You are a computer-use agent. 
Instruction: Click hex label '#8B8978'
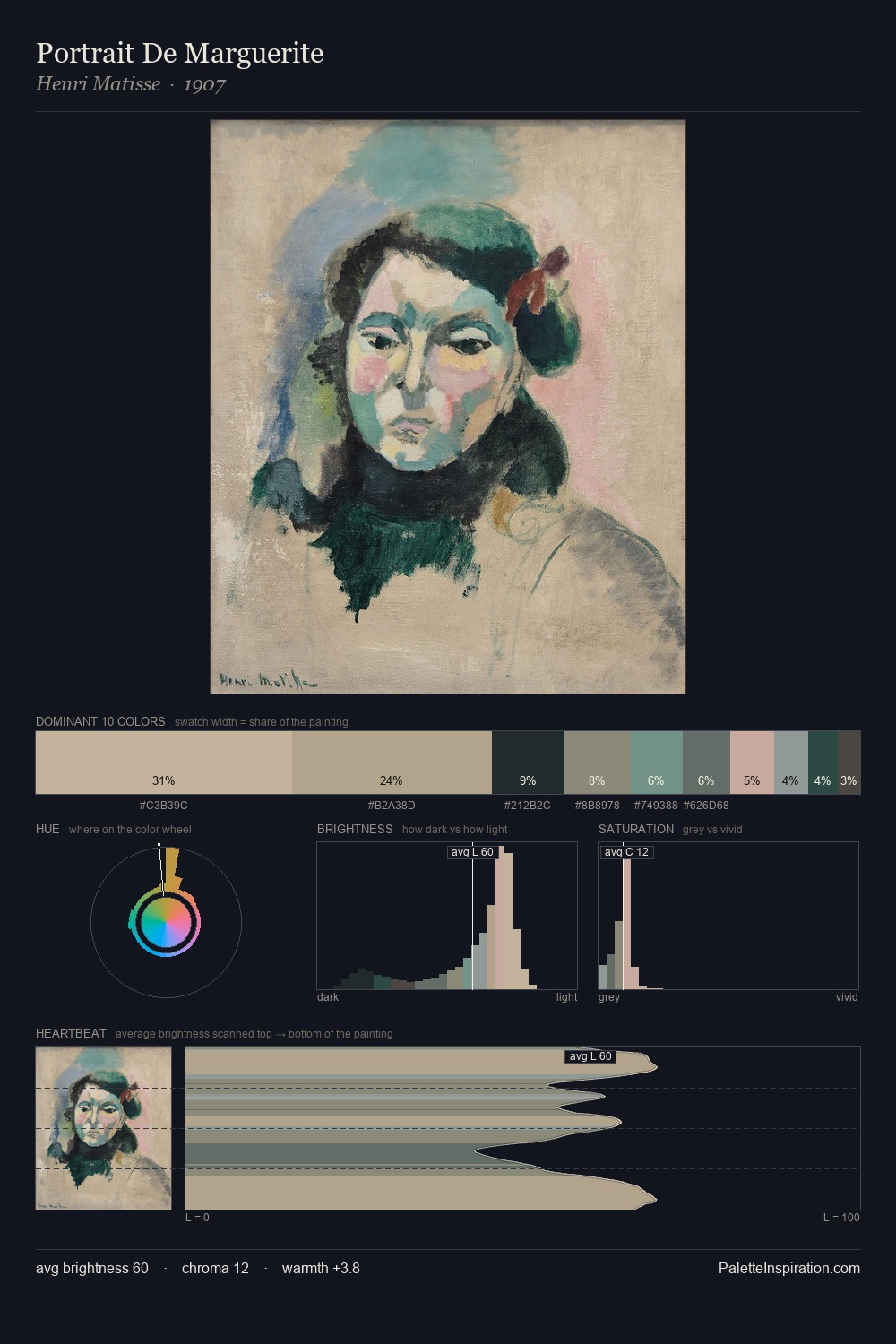coord(598,806)
